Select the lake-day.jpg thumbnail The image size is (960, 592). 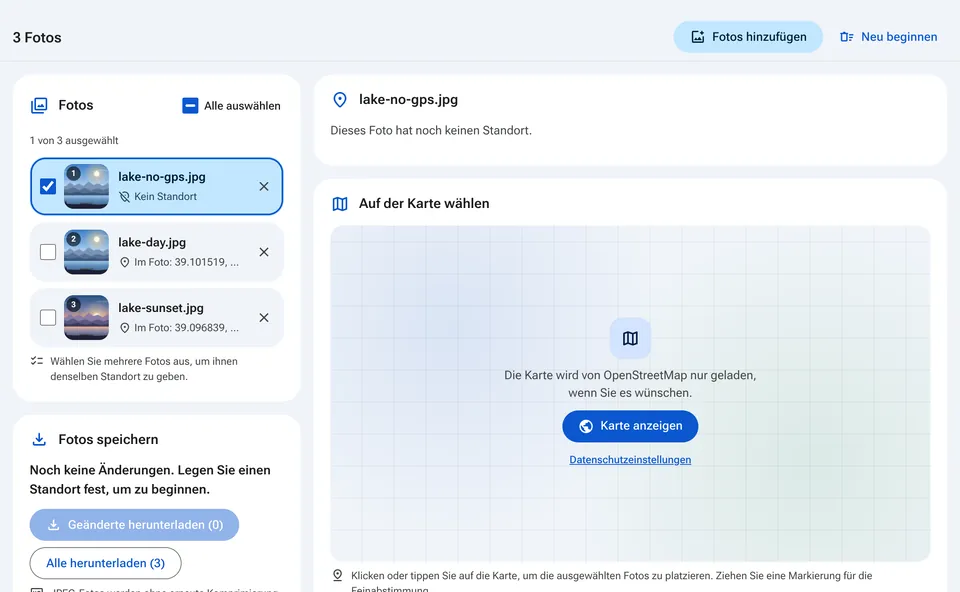(86, 252)
